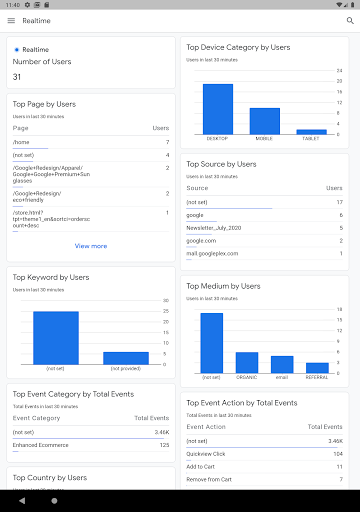Tap the blue Realtime indicator dot
This screenshot has width=360, height=512.
(17, 50)
